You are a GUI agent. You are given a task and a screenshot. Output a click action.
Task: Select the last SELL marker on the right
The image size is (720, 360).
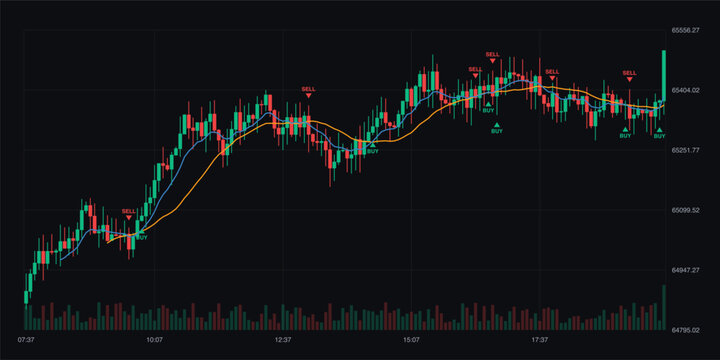[630, 76]
